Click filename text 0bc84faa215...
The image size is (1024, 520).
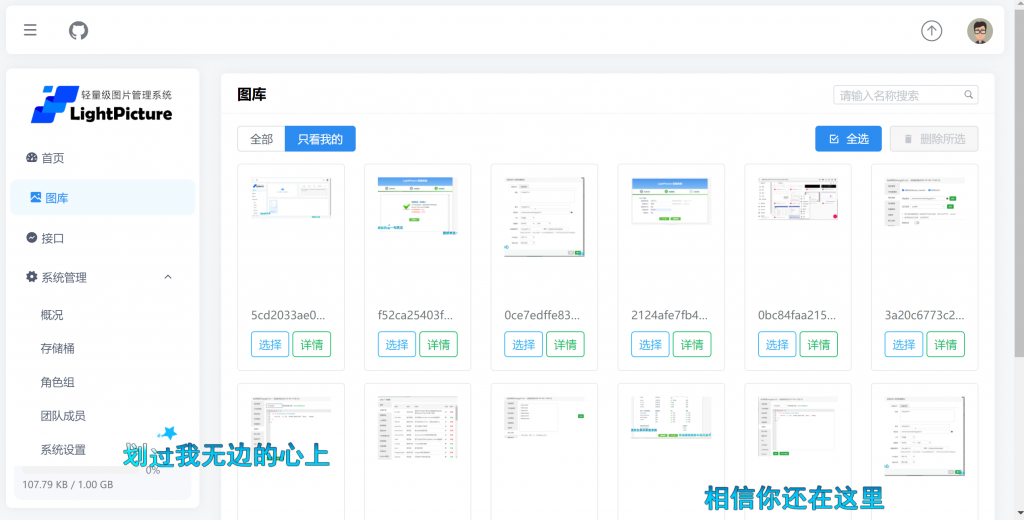coord(797,315)
